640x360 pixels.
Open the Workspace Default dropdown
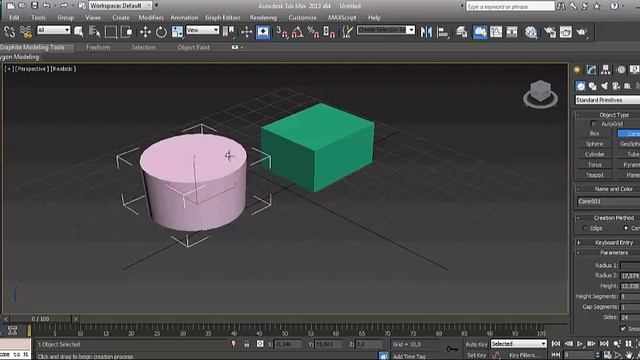[120, 6]
